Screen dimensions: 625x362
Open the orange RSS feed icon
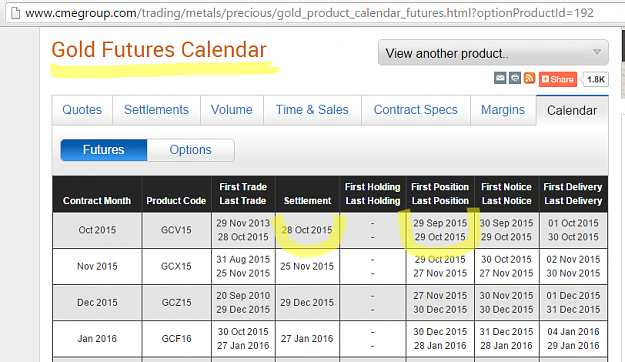529,78
